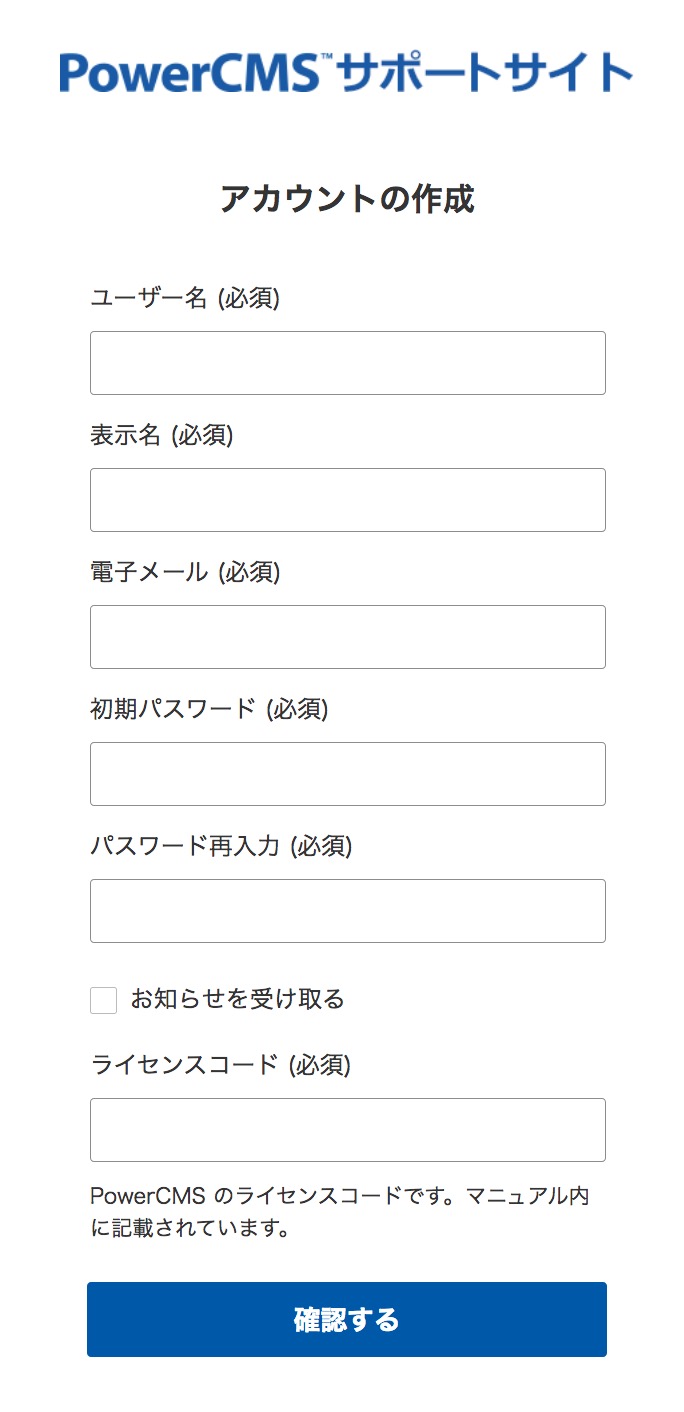
Task: Click the (必須) marker beside ライセンスコード
Action: click(x=319, y=1065)
